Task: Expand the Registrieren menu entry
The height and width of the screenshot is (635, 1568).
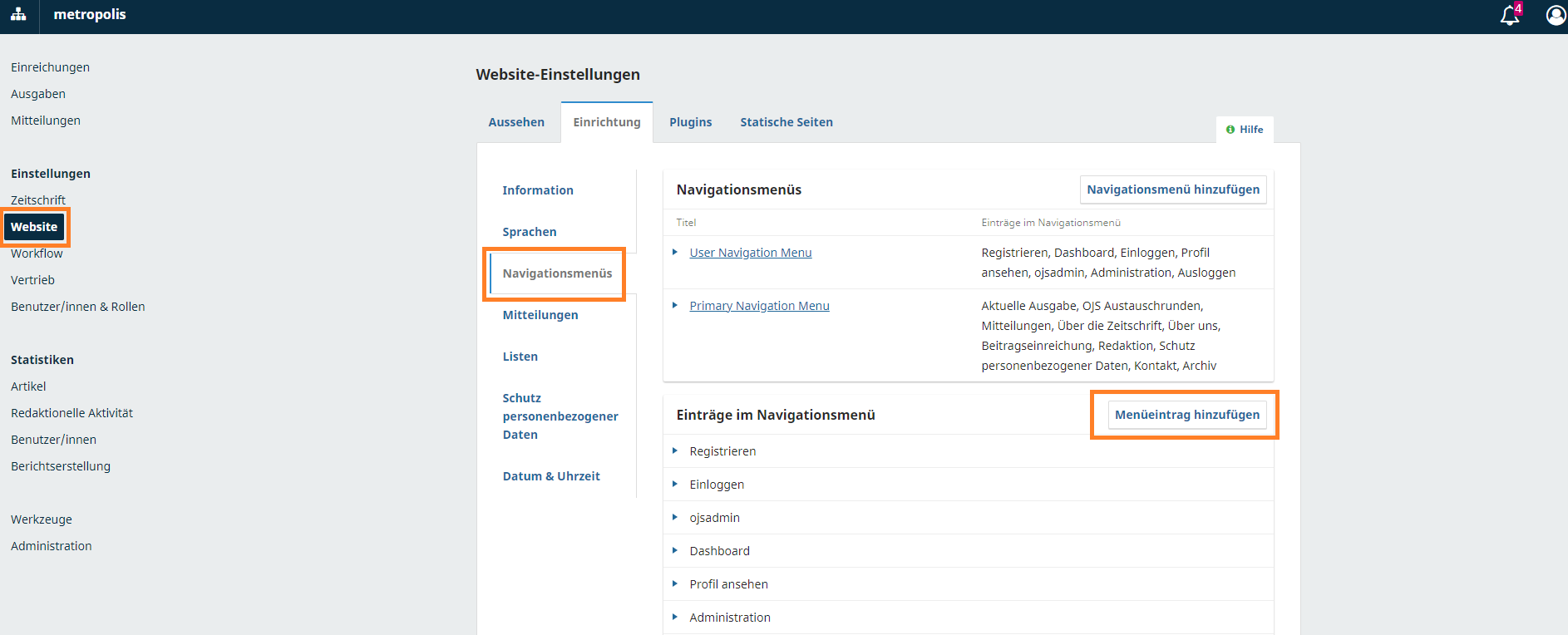Action: pyautogui.click(x=675, y=450)
